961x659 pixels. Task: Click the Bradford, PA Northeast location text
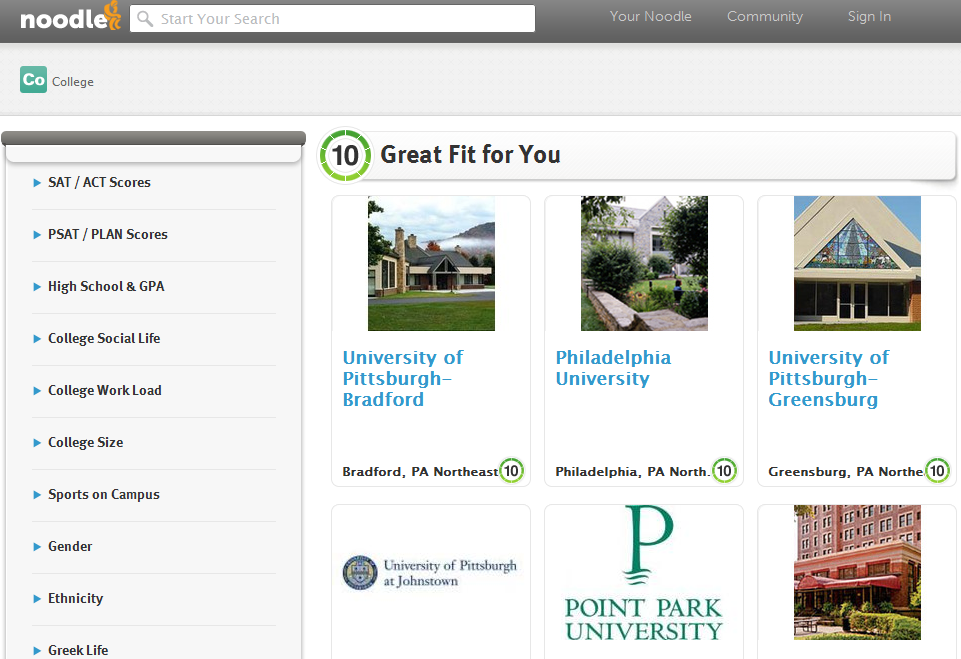click(x=420, y=471)
